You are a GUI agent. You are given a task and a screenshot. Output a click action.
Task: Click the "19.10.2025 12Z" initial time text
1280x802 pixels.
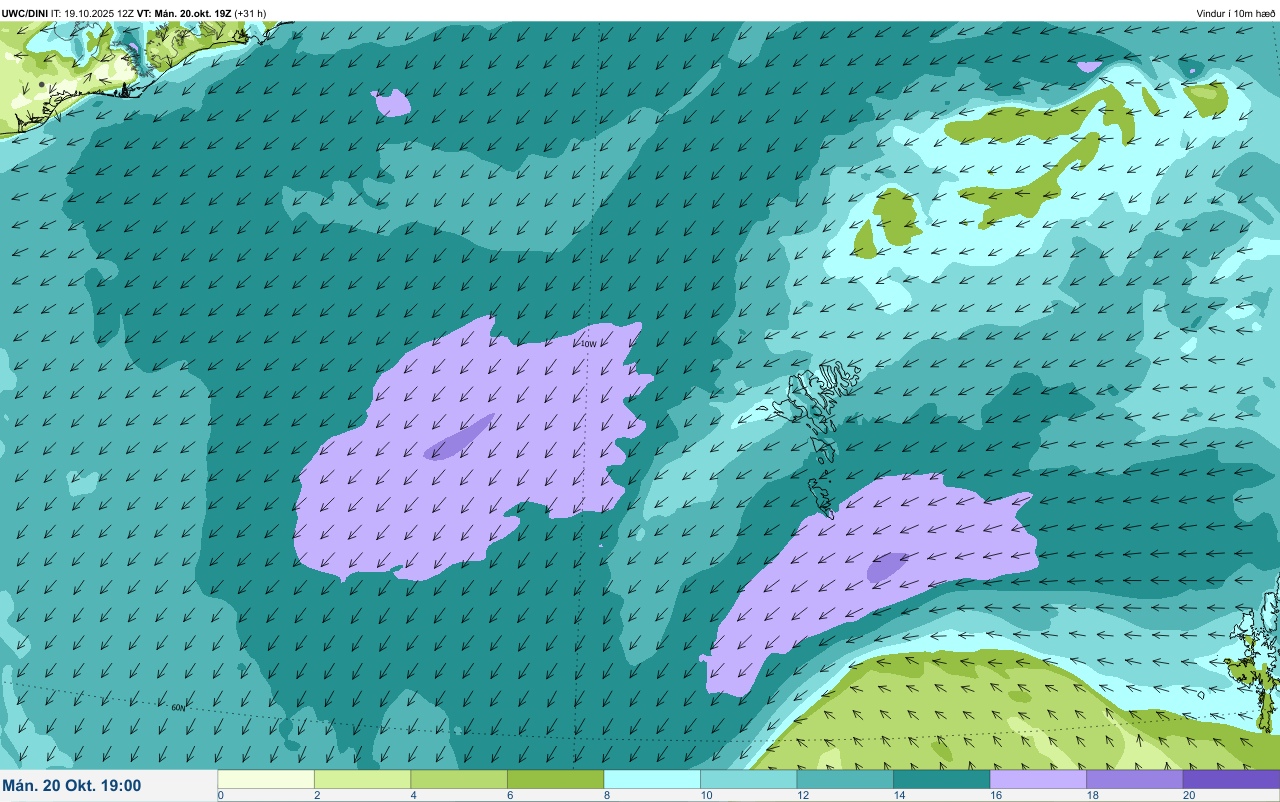tap(100, 13)
